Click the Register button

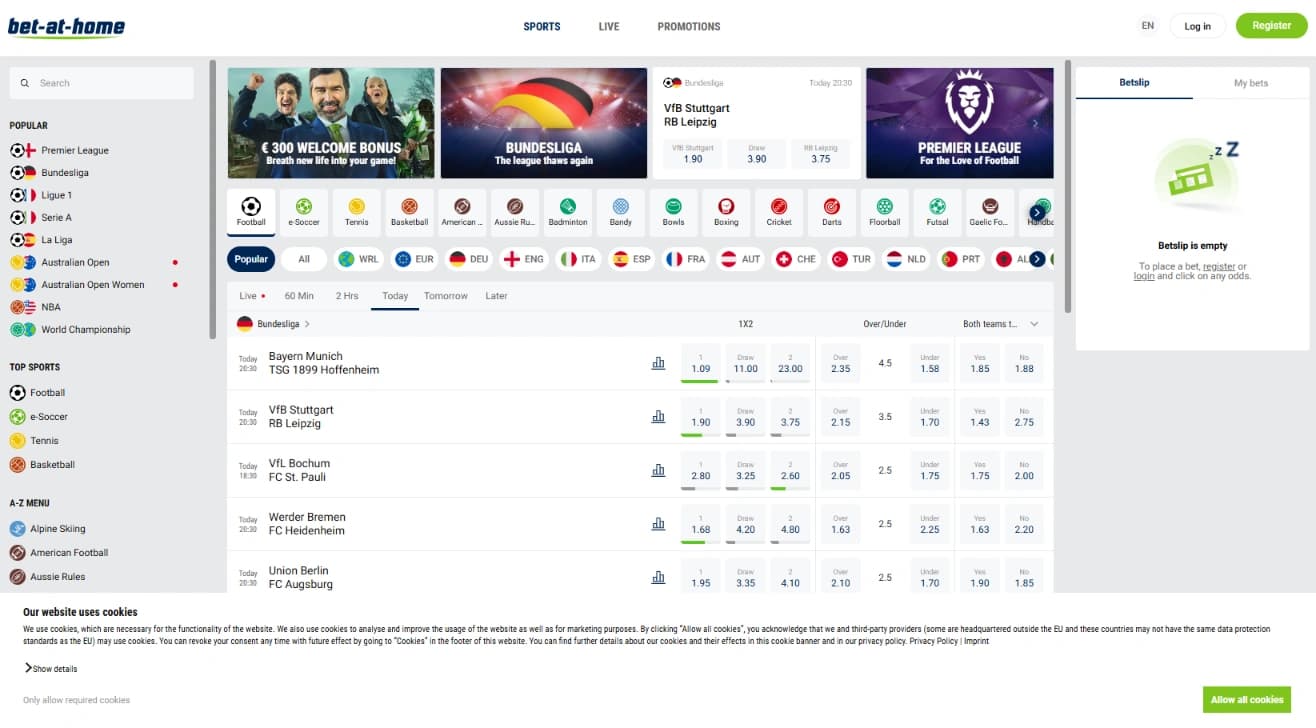point(1270,25)
